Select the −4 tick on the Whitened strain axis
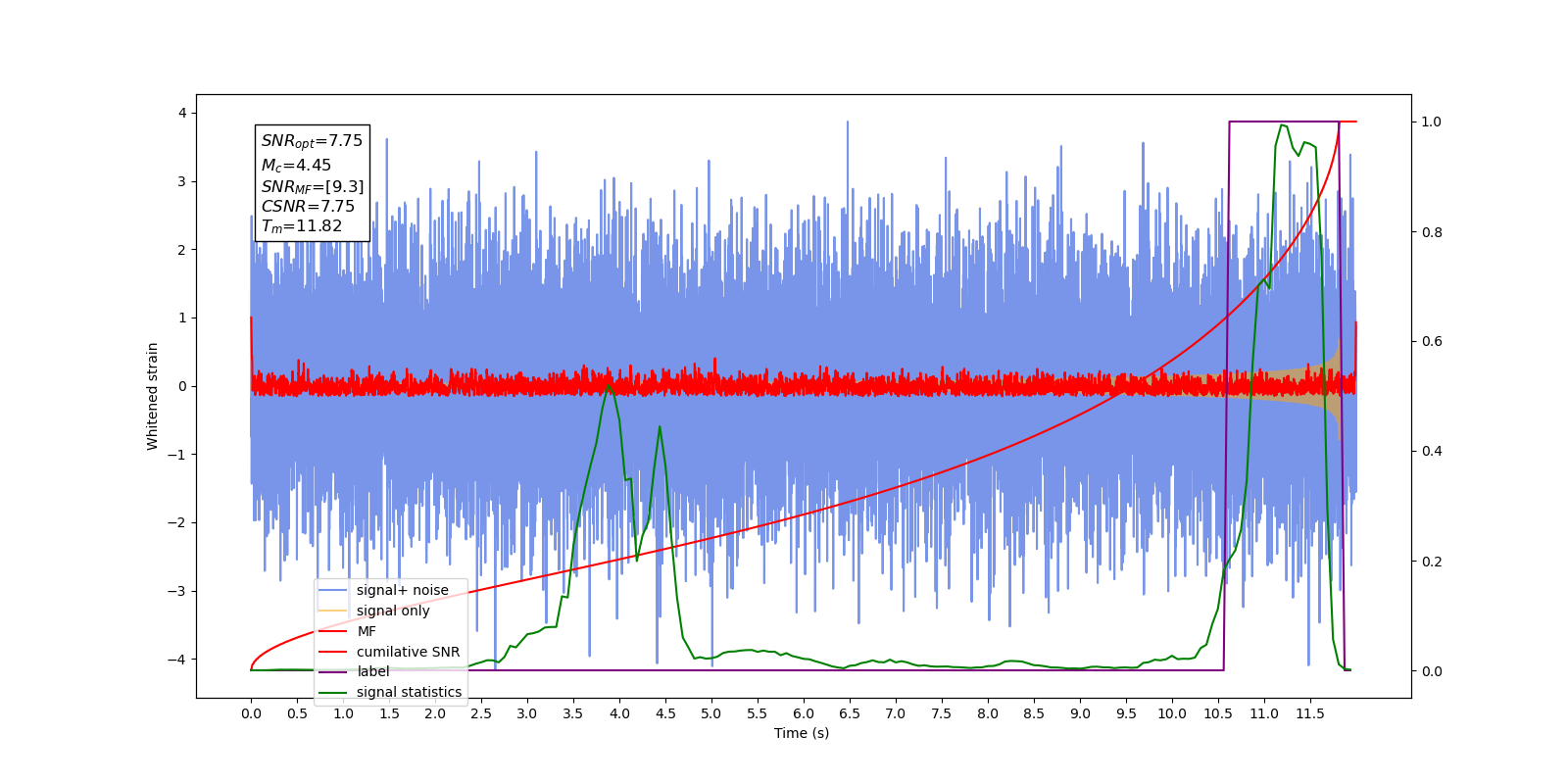Image resolution: width=1568 pixels, height=784 pixels. pyautogui.click(x=176, y=660)
